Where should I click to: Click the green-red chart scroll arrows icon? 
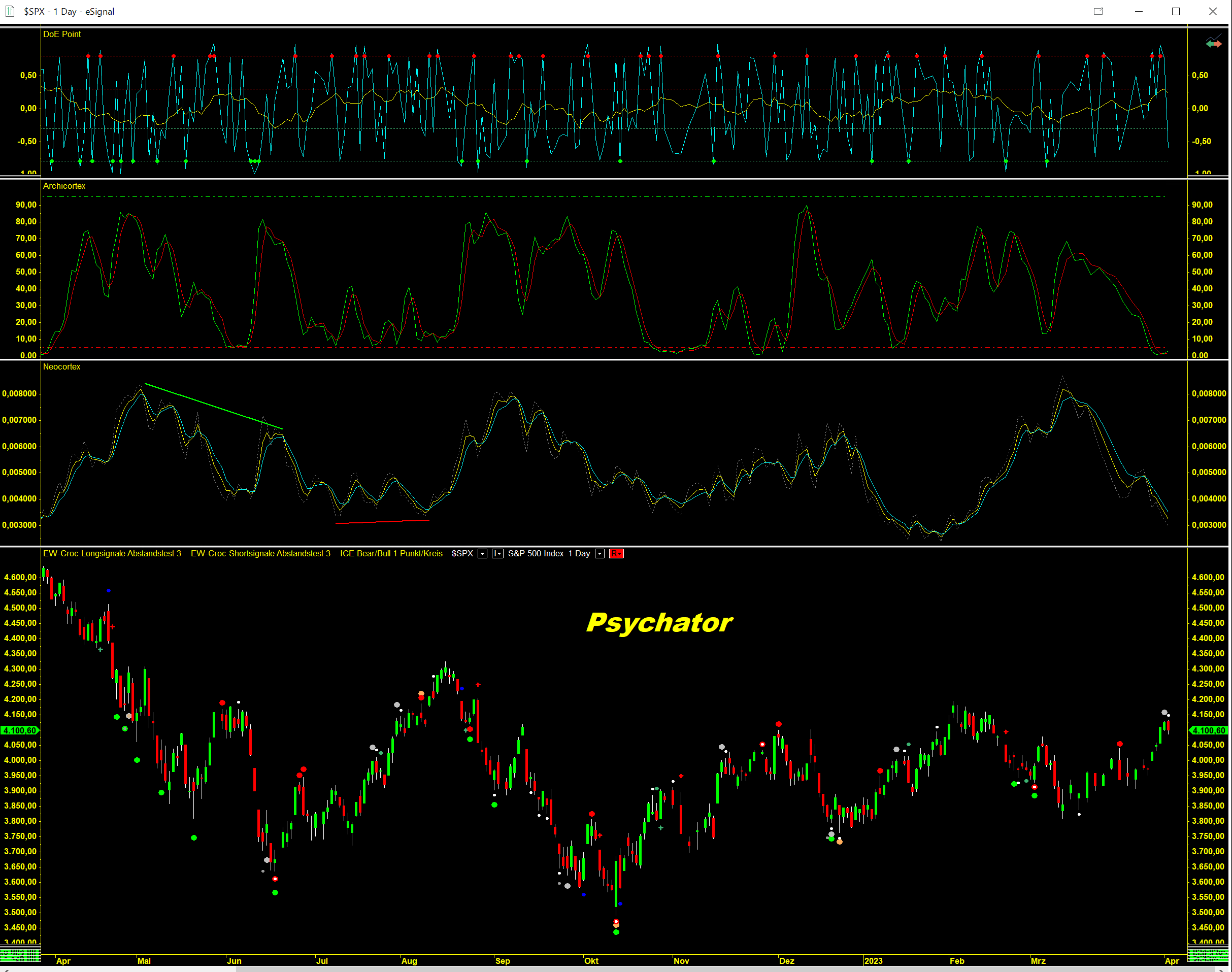pos(1213,43)
